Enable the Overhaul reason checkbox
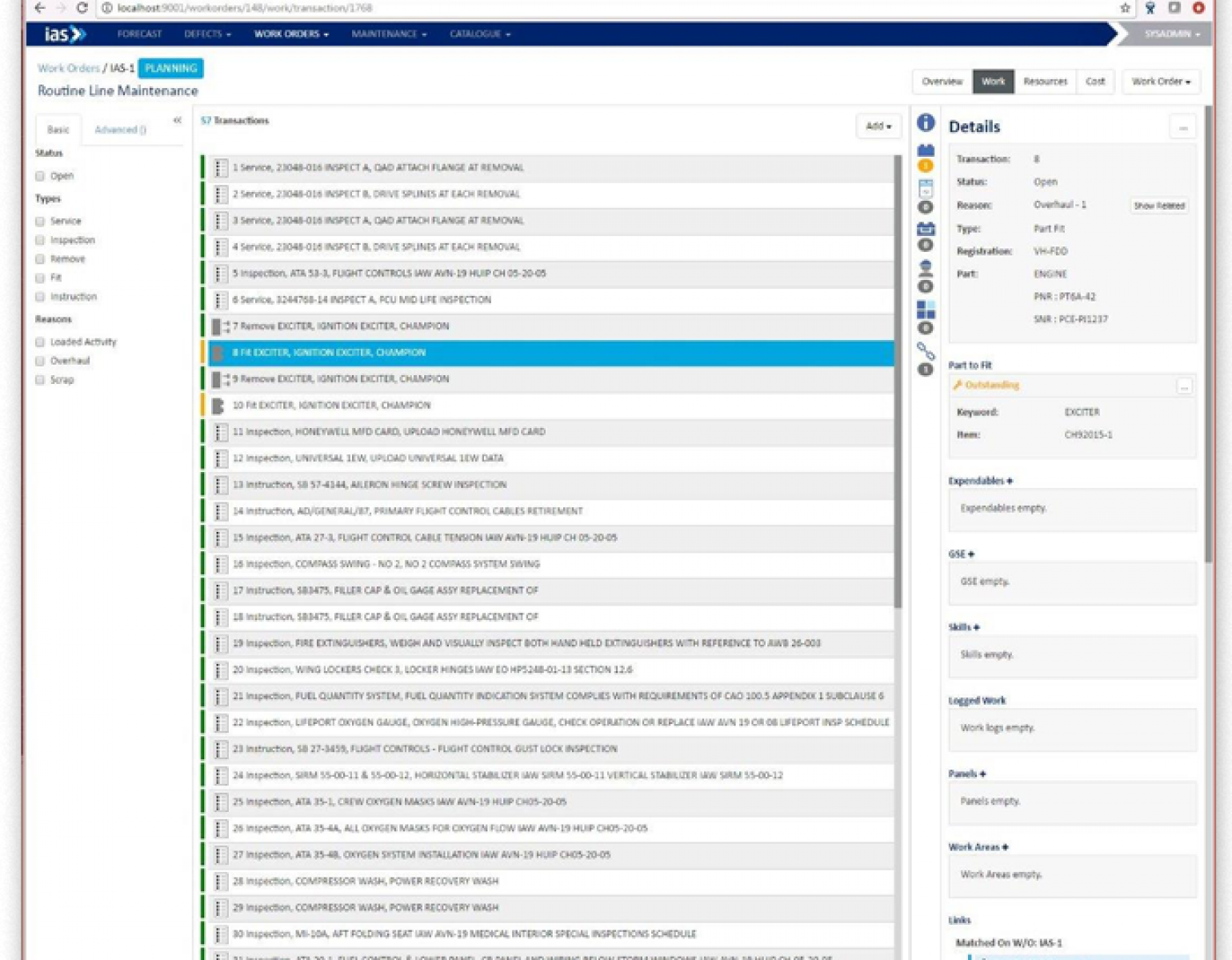 point(39,361)
